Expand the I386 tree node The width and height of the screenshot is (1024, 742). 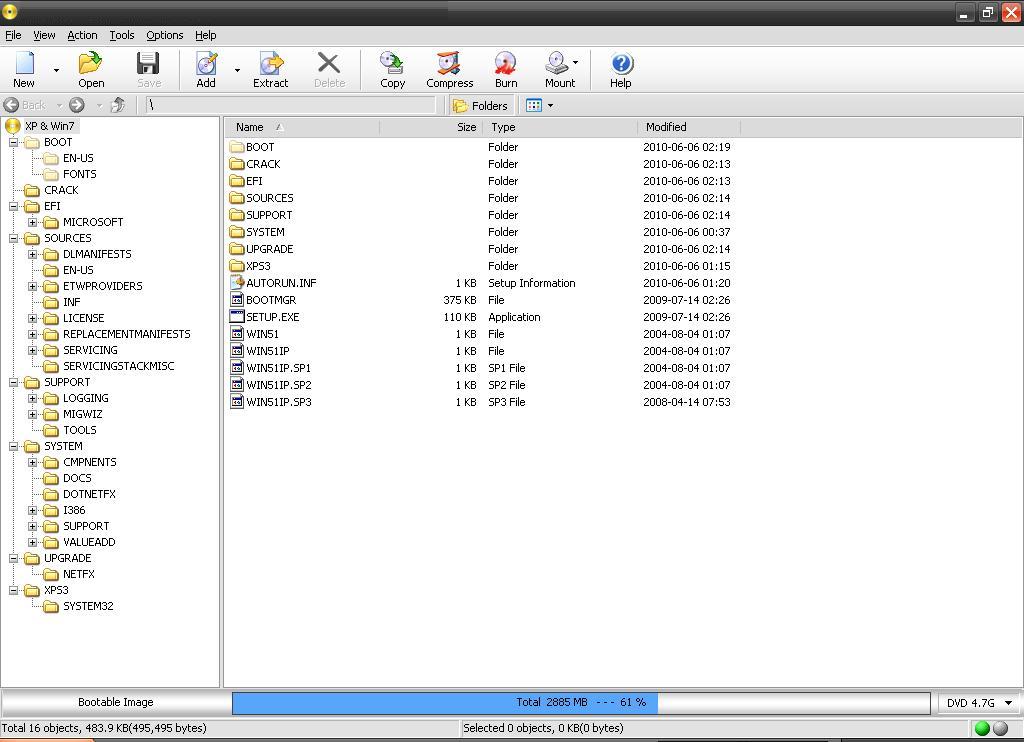(x=33, y=510)
